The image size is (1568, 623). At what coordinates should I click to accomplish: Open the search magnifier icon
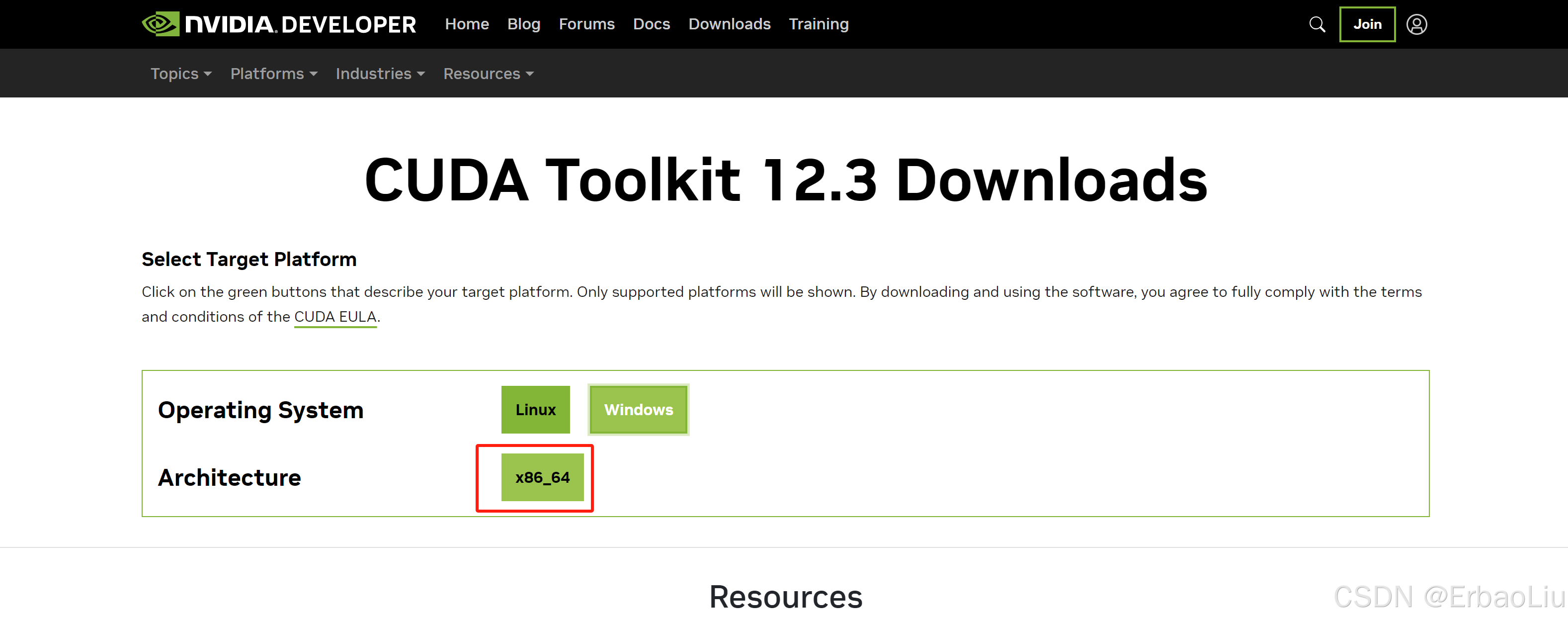click(1317, 24)
